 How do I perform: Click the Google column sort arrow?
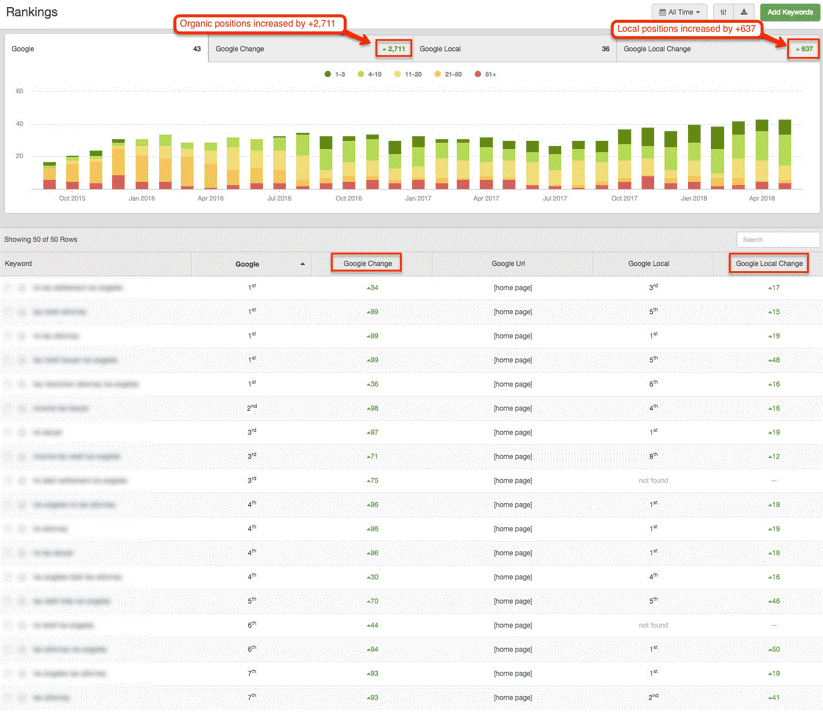pos(303,264)
